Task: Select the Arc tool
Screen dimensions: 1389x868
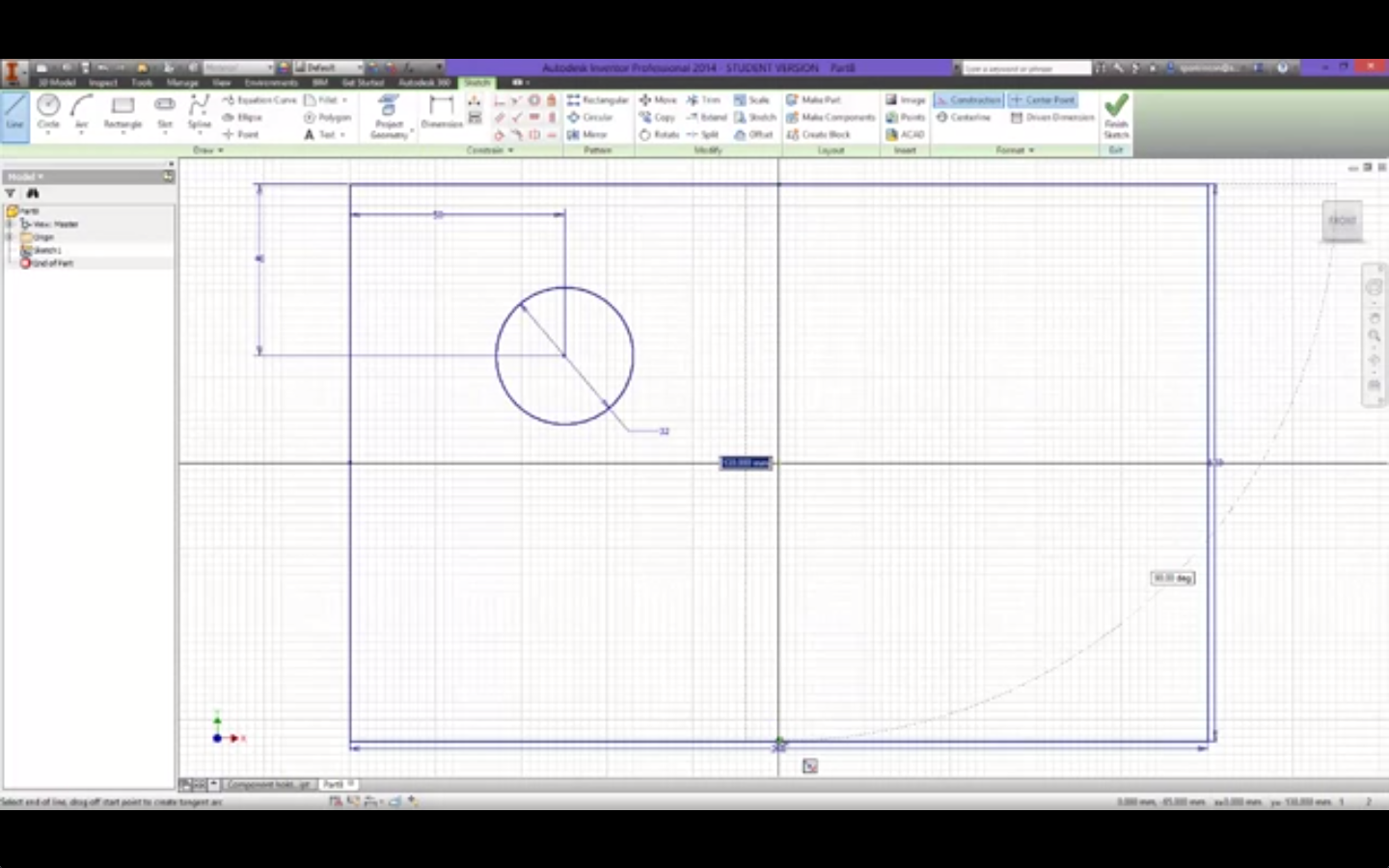Action: coord(82,114)
